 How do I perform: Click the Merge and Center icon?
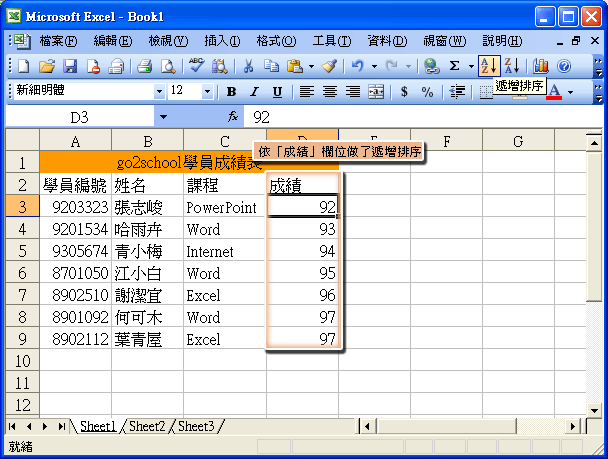(x=376, y=92)
